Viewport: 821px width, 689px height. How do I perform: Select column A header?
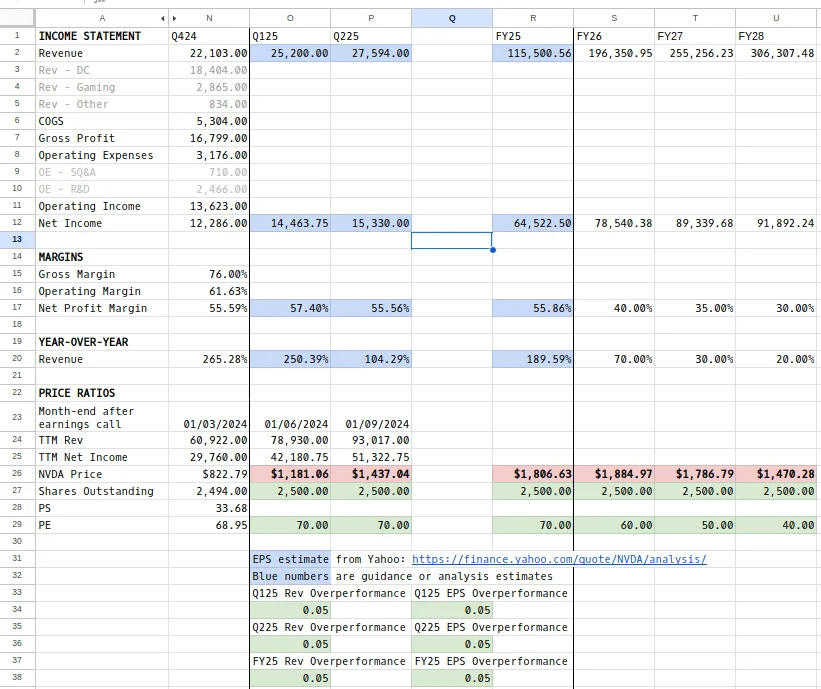pyautogui.click(x=102, y=18)
